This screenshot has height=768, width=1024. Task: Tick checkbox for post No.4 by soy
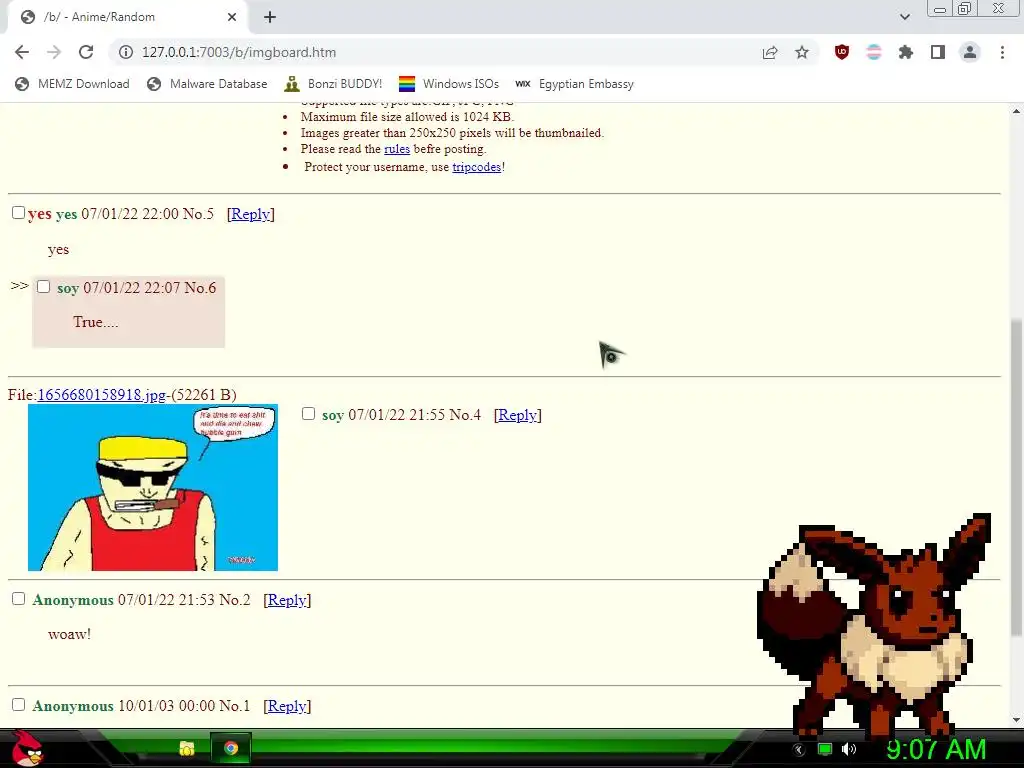coord(308,413)
